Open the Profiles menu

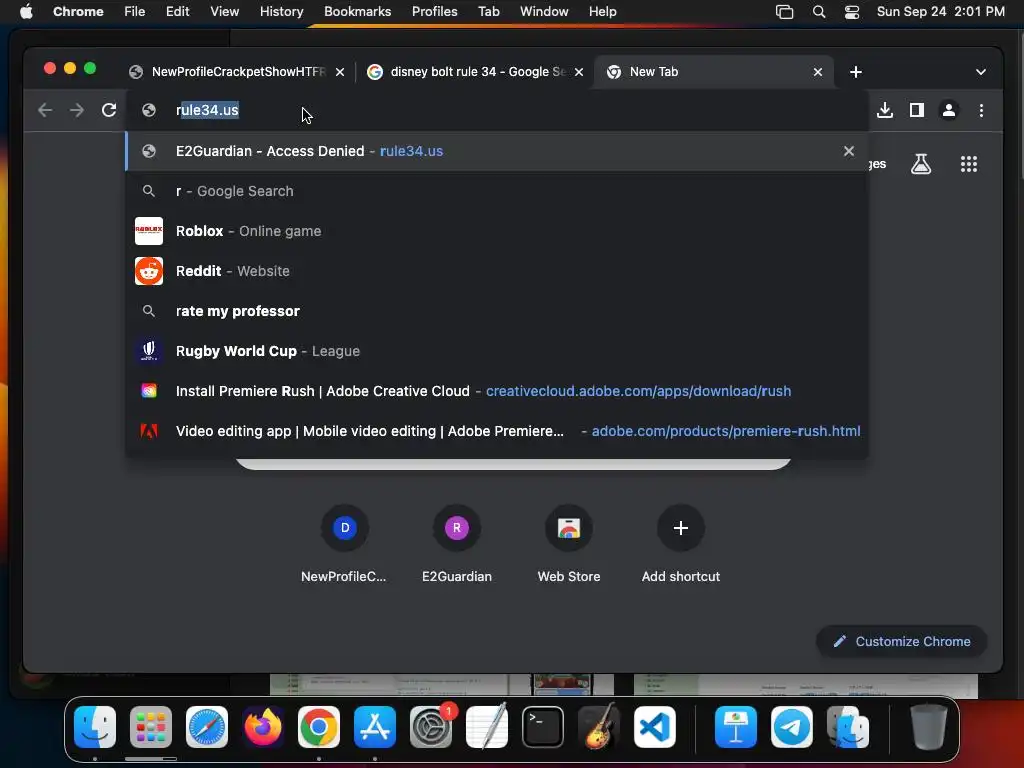[434, 12]
